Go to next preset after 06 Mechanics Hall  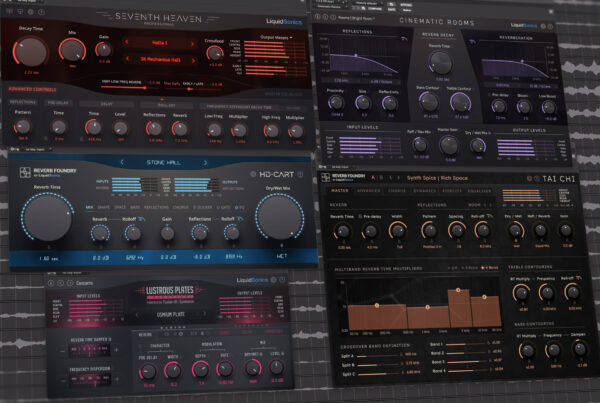click(x=194, y=61)
